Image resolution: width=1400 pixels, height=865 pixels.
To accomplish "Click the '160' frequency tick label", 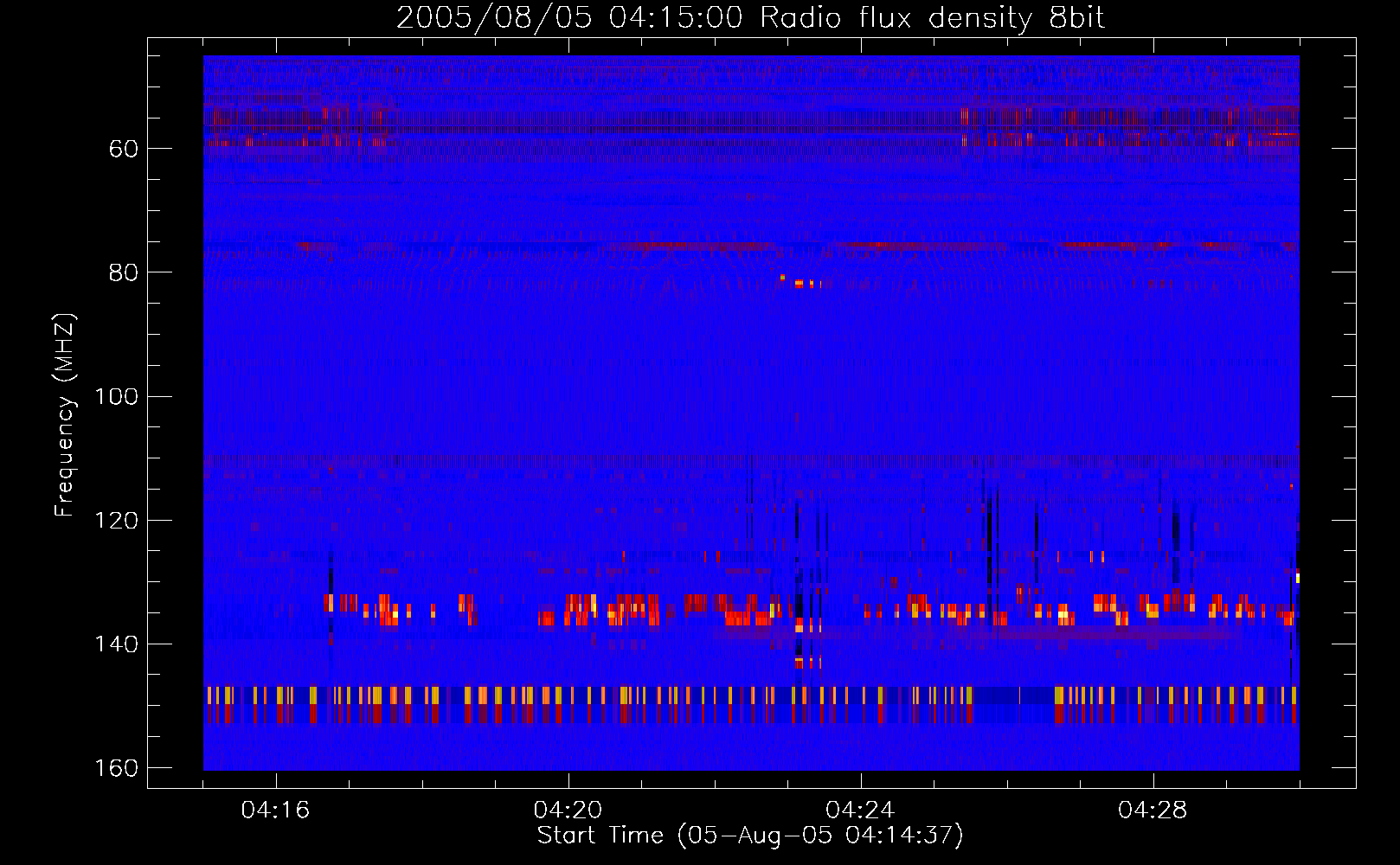I will [x=116, y=768].
